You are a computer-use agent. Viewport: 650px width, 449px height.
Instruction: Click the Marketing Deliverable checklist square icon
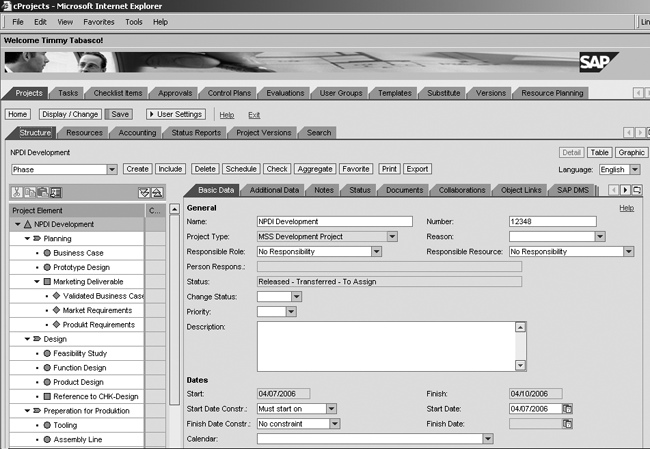tap(47, 282)
